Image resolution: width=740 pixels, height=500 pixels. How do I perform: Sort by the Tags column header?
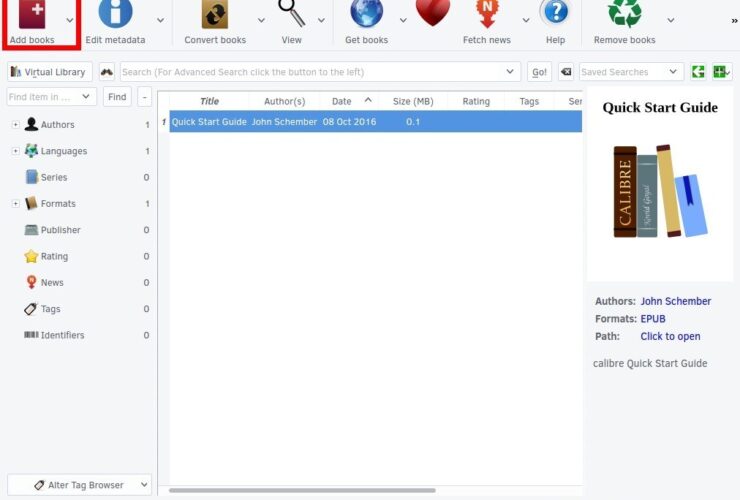529,101
